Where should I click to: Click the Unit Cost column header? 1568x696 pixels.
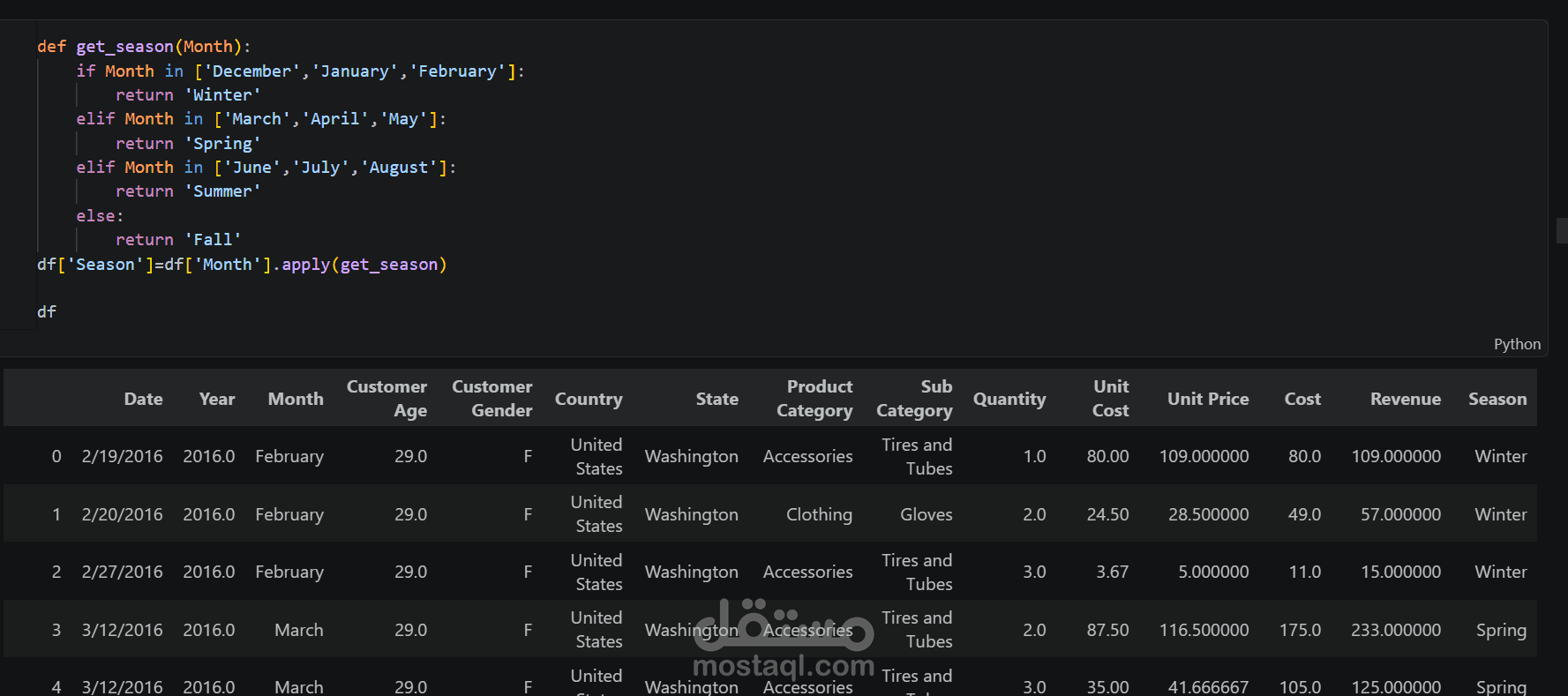[1110, 399]
